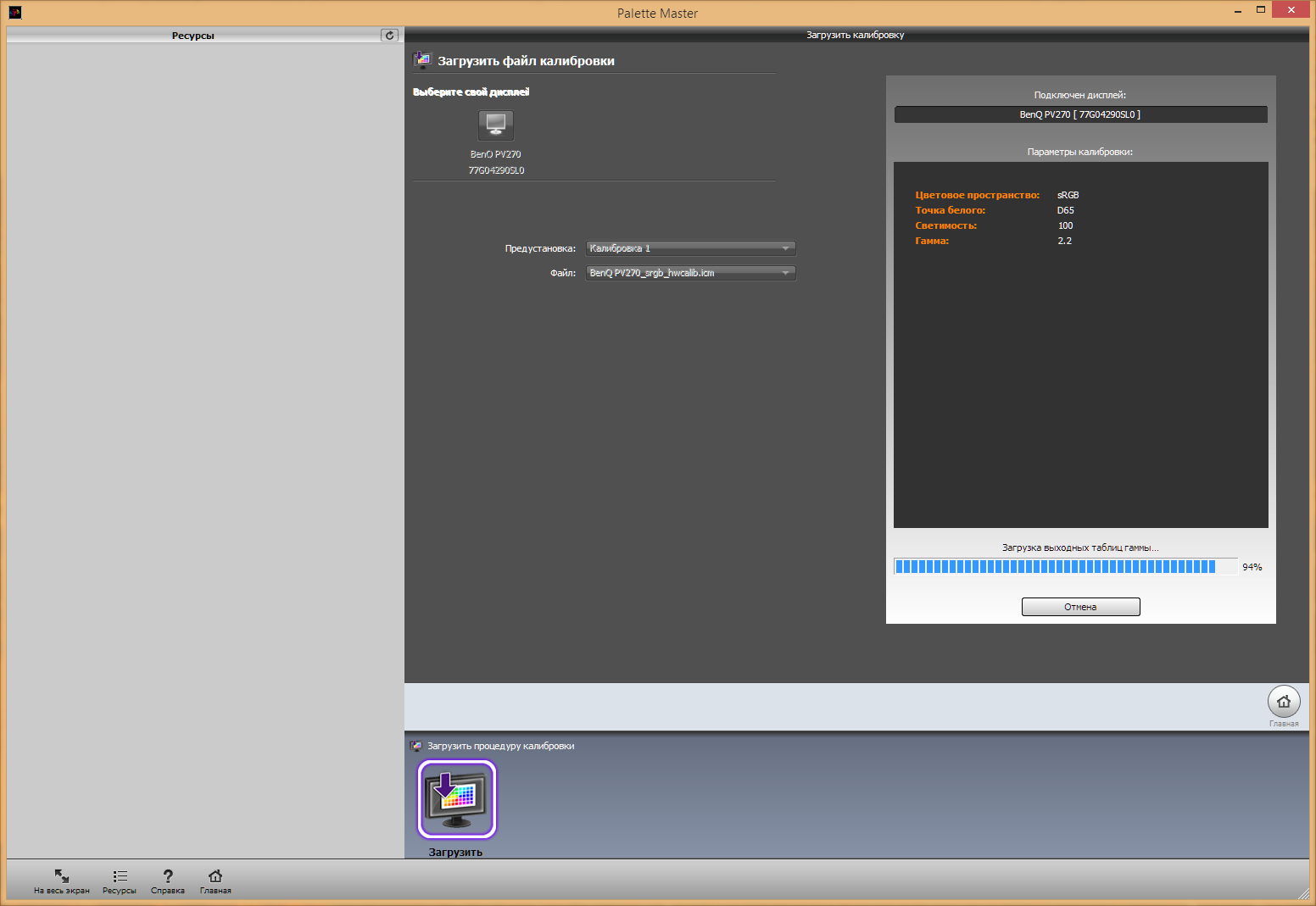Click the Загрузить calibration monitor icon
Image resolution: width=1316 pixels, height=906 pixels.
coord(457,799)
